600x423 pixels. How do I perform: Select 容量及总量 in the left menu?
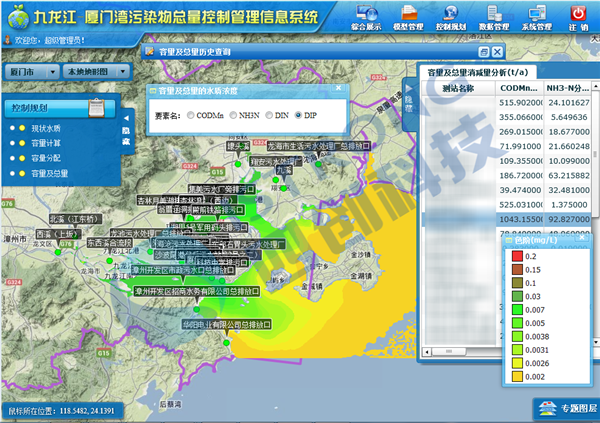(50, 173)
